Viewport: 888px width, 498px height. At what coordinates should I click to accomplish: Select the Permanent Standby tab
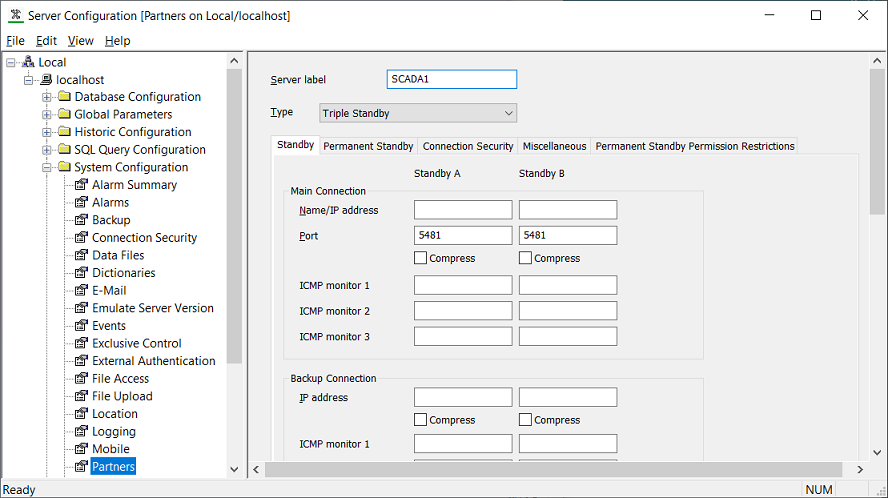pyautogui.click(x=368, y=146)
